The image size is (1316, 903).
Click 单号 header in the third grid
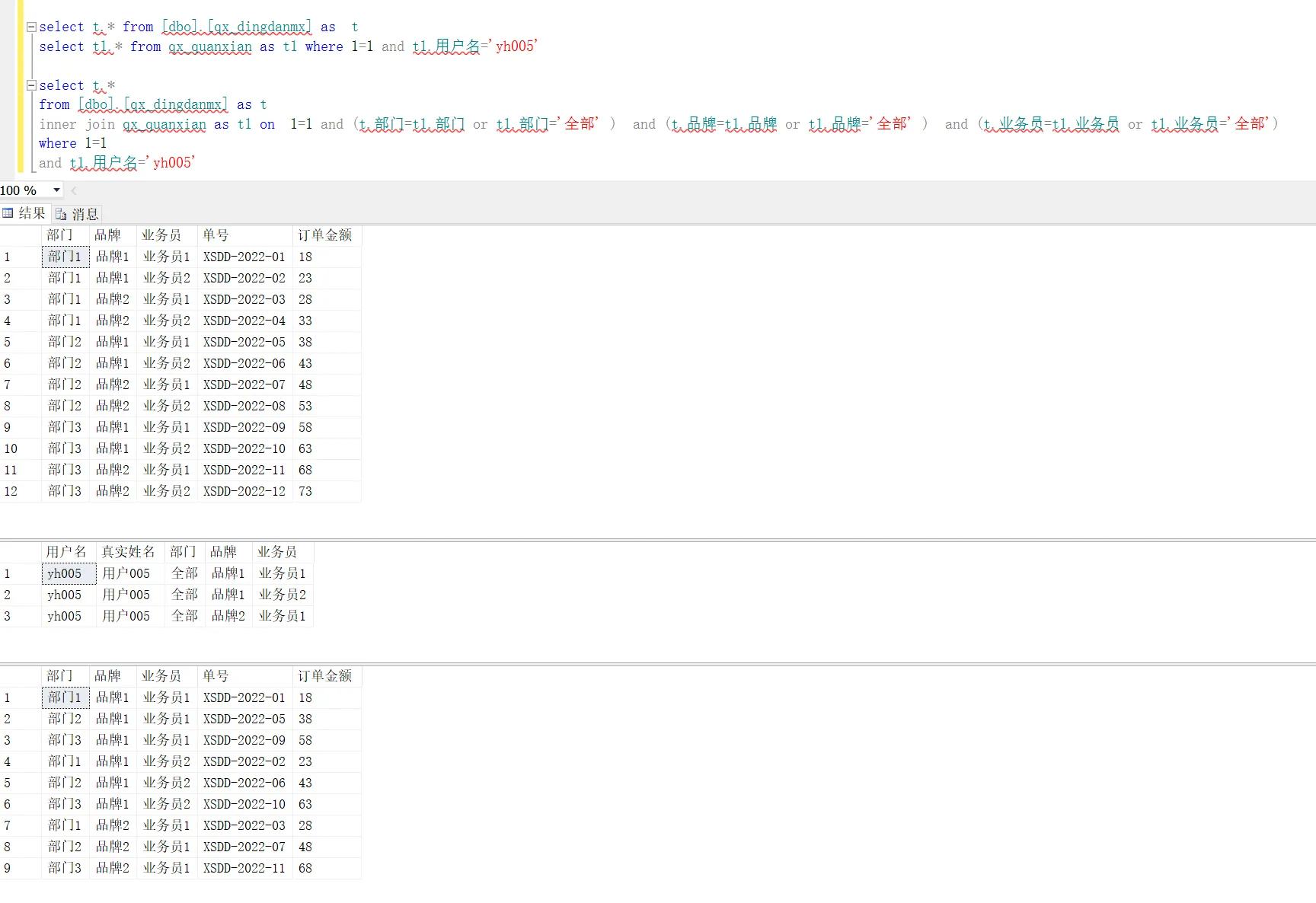(216, 676)
